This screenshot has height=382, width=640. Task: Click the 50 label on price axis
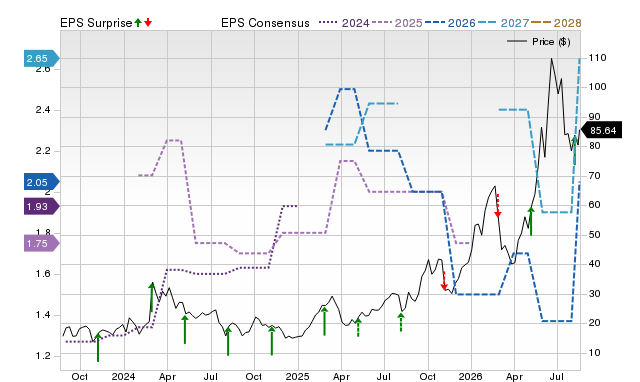594,235
